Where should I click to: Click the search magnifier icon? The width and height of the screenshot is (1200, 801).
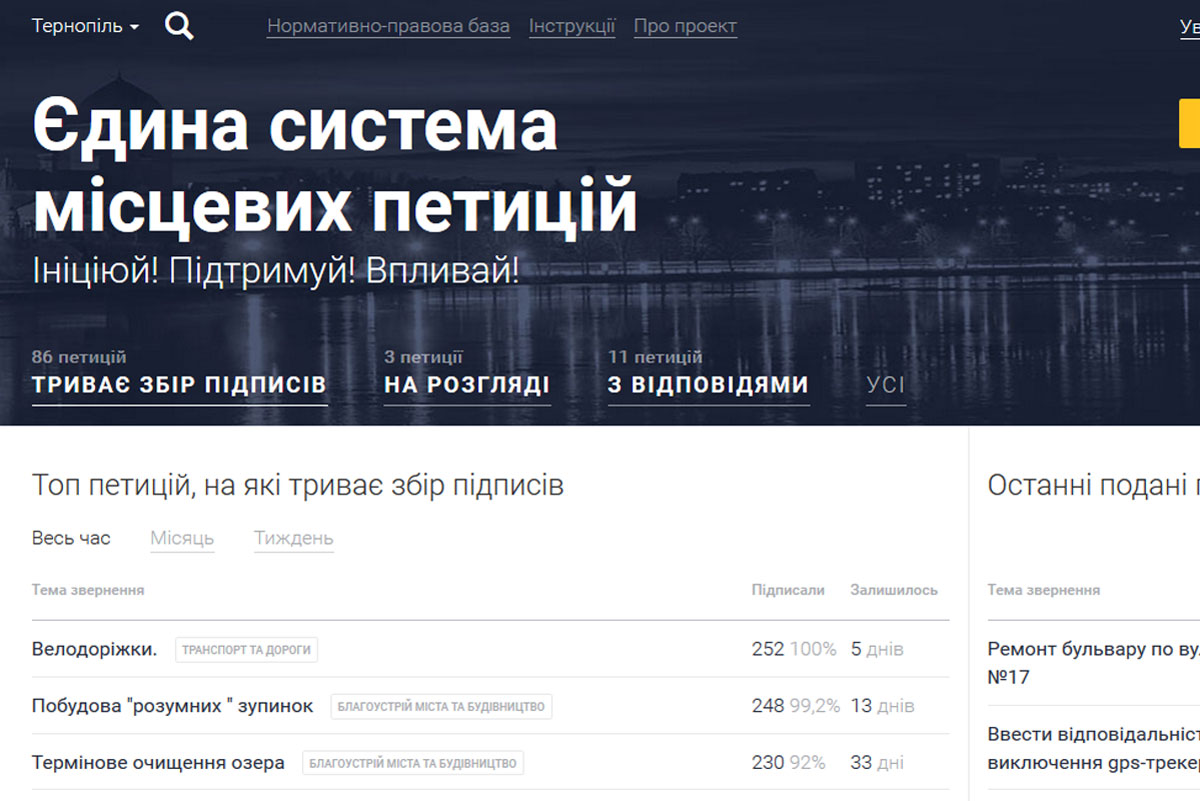pyautogui.click(x=179, y=27)
